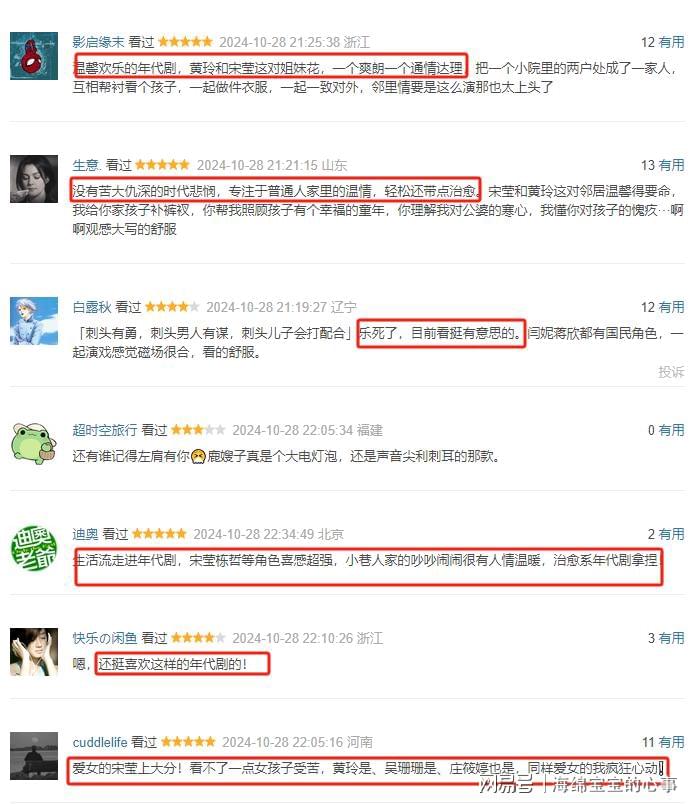Viewport: 696px width, 804px height.
Task: Click the username 生意
Action: point(86,165)
